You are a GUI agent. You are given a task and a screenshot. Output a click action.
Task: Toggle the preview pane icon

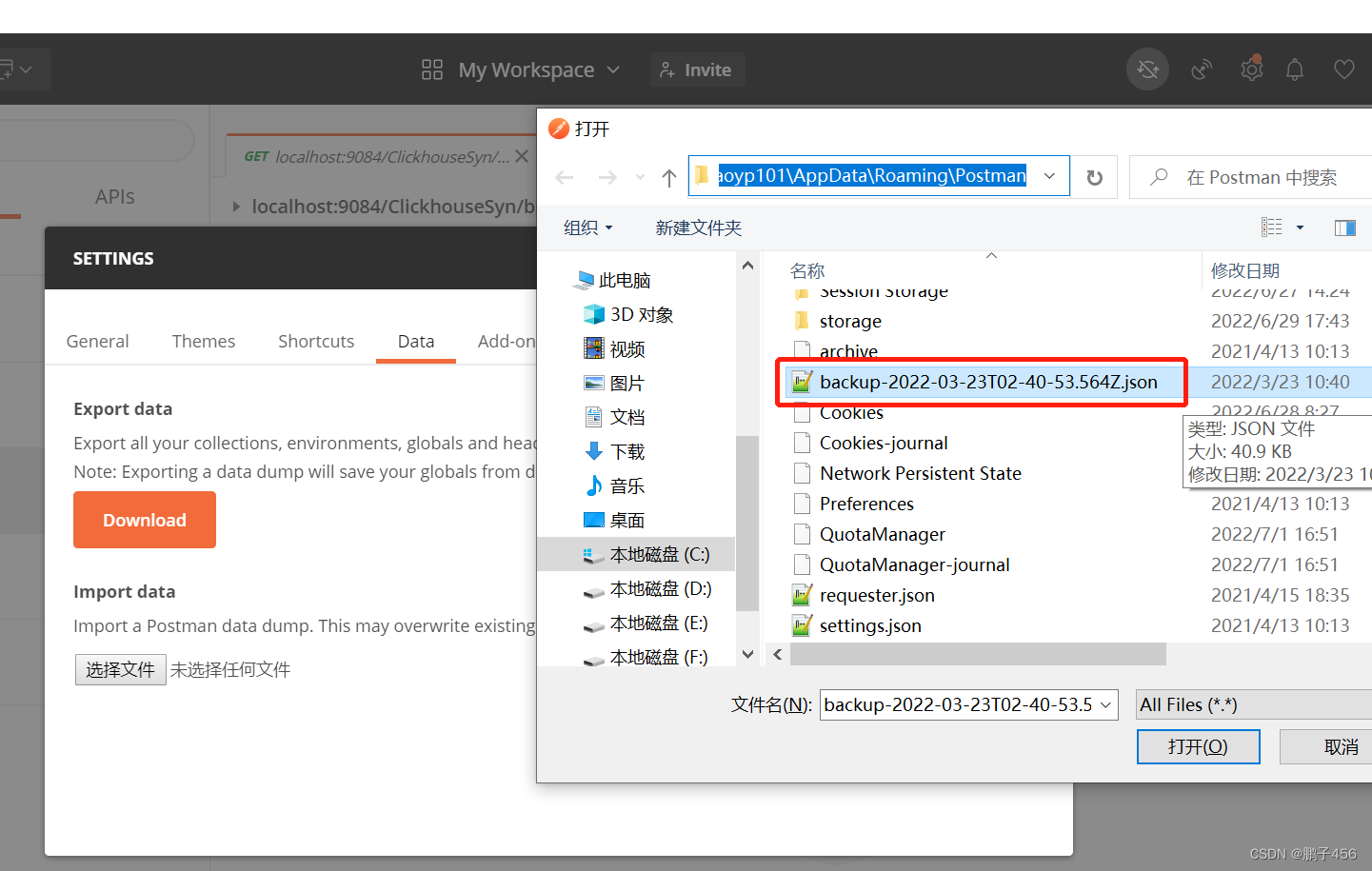(1345, 228)
